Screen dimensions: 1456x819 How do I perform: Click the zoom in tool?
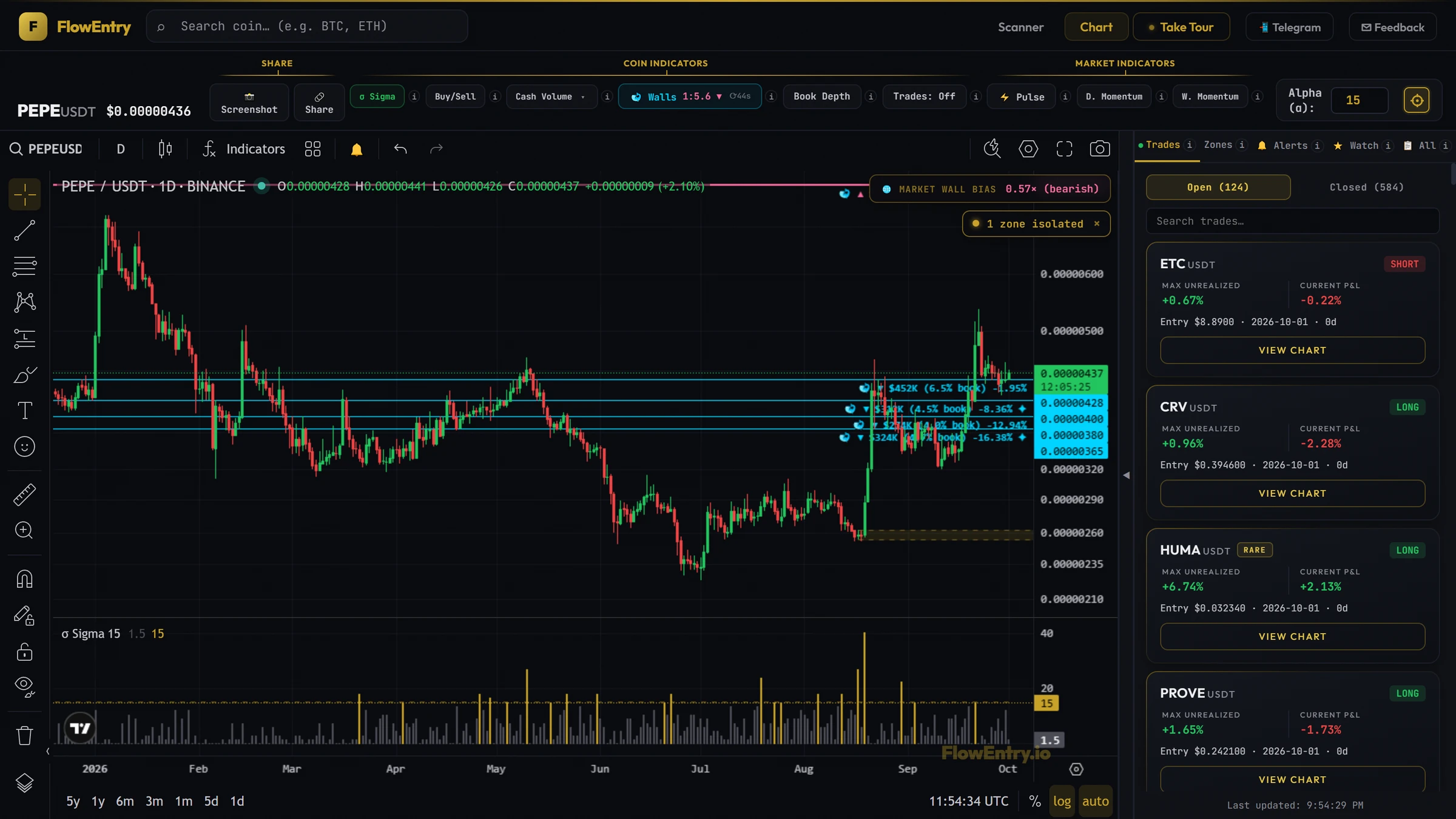pos(24,530)
